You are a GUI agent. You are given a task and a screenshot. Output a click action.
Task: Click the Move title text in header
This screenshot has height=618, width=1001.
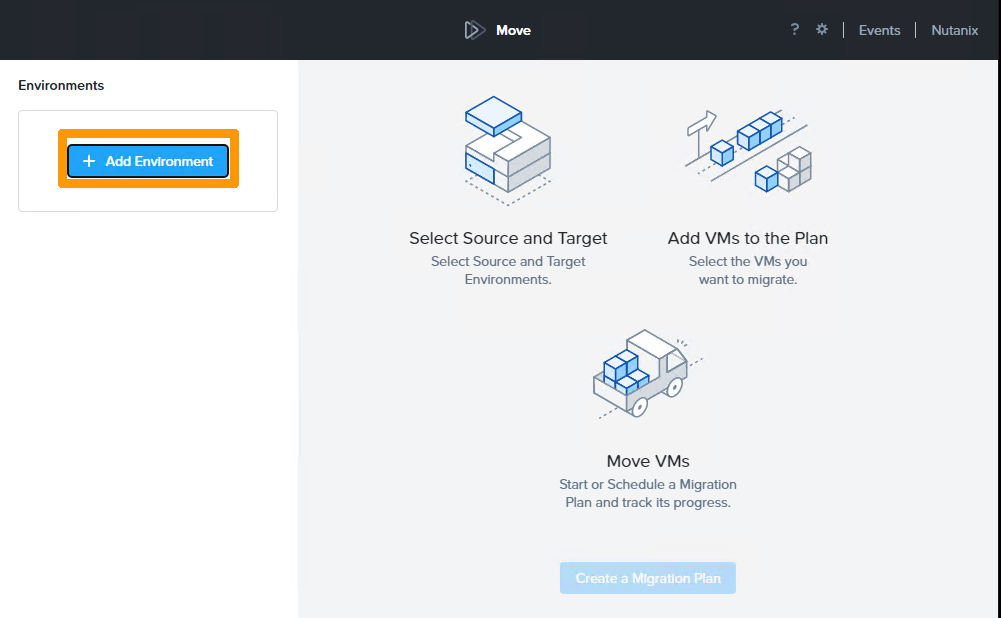point(513,30)
